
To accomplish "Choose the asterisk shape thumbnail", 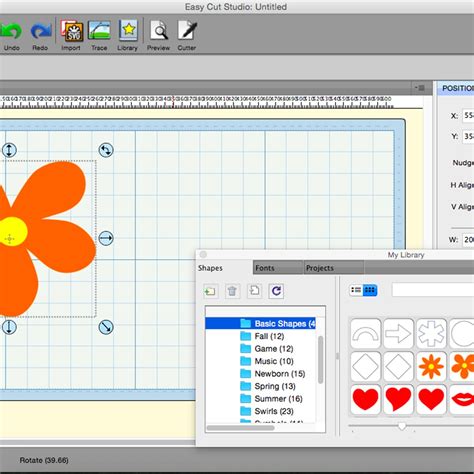I will 431,333.
